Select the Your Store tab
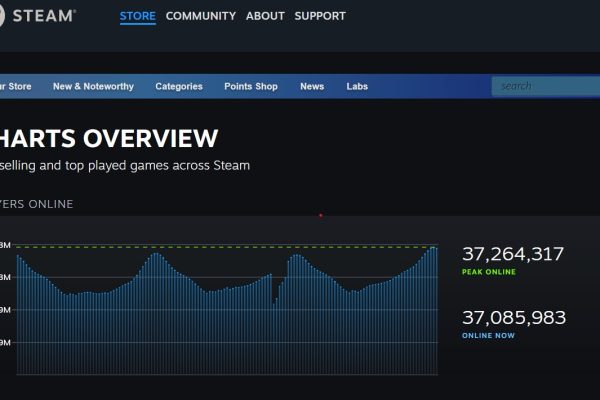The image size is (600, 400). pos(16,87)
